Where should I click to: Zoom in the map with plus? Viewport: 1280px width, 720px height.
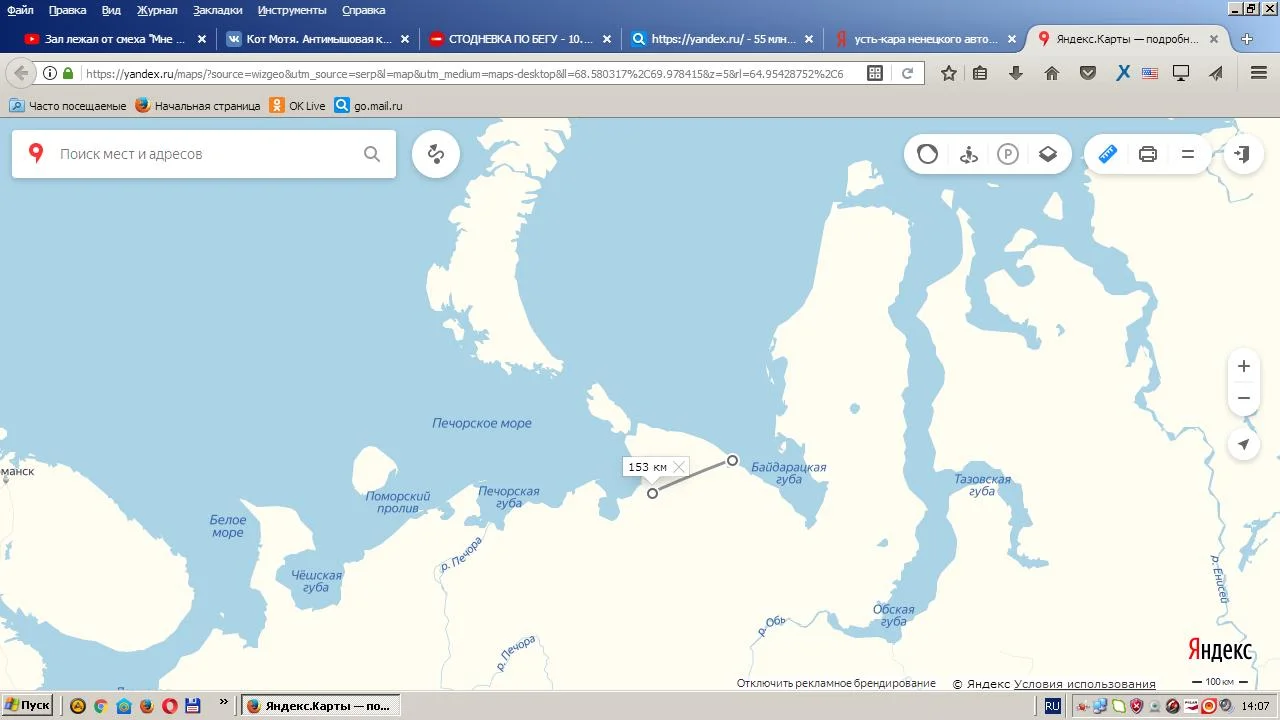click(1244, 366)
